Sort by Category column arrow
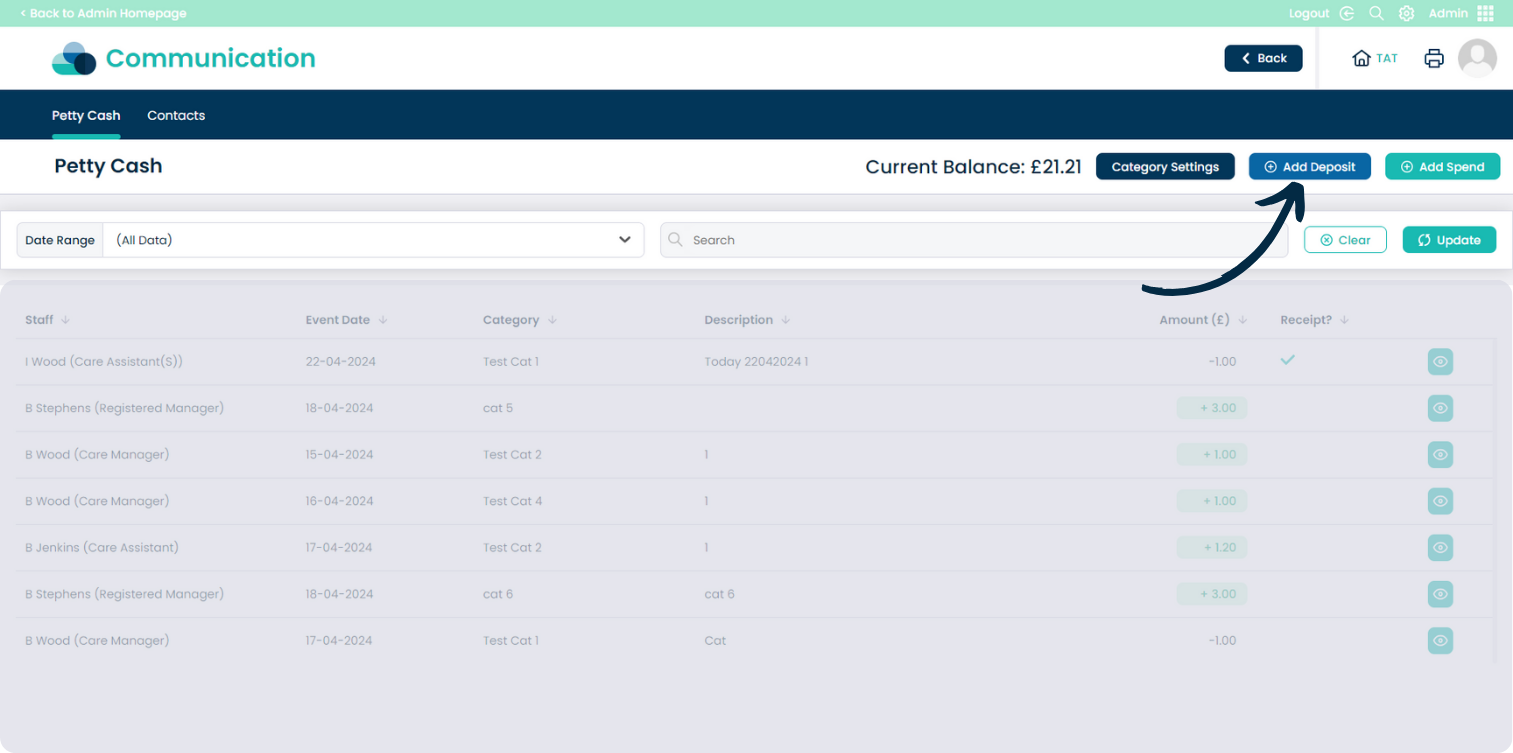The width and height of the screenshot is (1513, 753). coord(552,320)
